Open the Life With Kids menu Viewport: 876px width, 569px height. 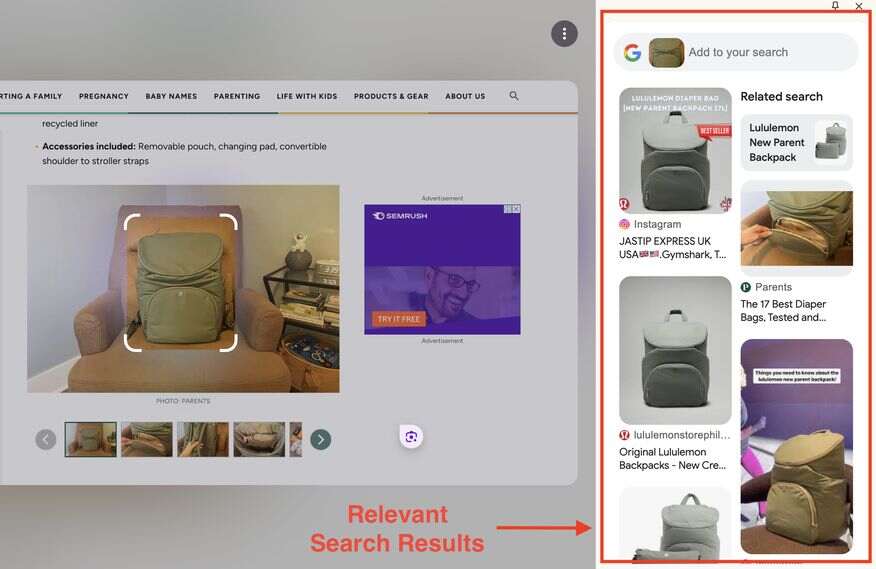[x=307, y=96]
